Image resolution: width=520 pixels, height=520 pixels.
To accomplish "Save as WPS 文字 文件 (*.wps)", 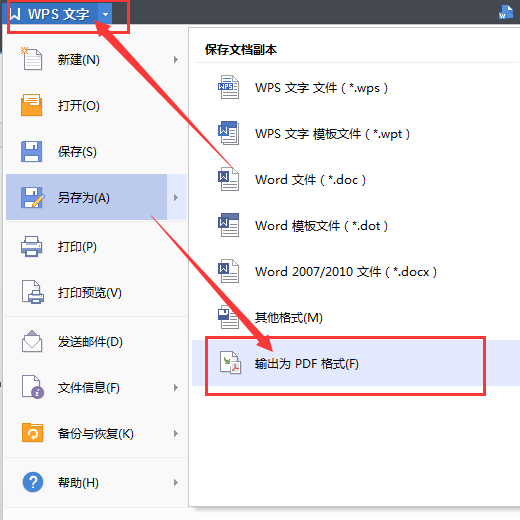I will [x=356, y=88].
